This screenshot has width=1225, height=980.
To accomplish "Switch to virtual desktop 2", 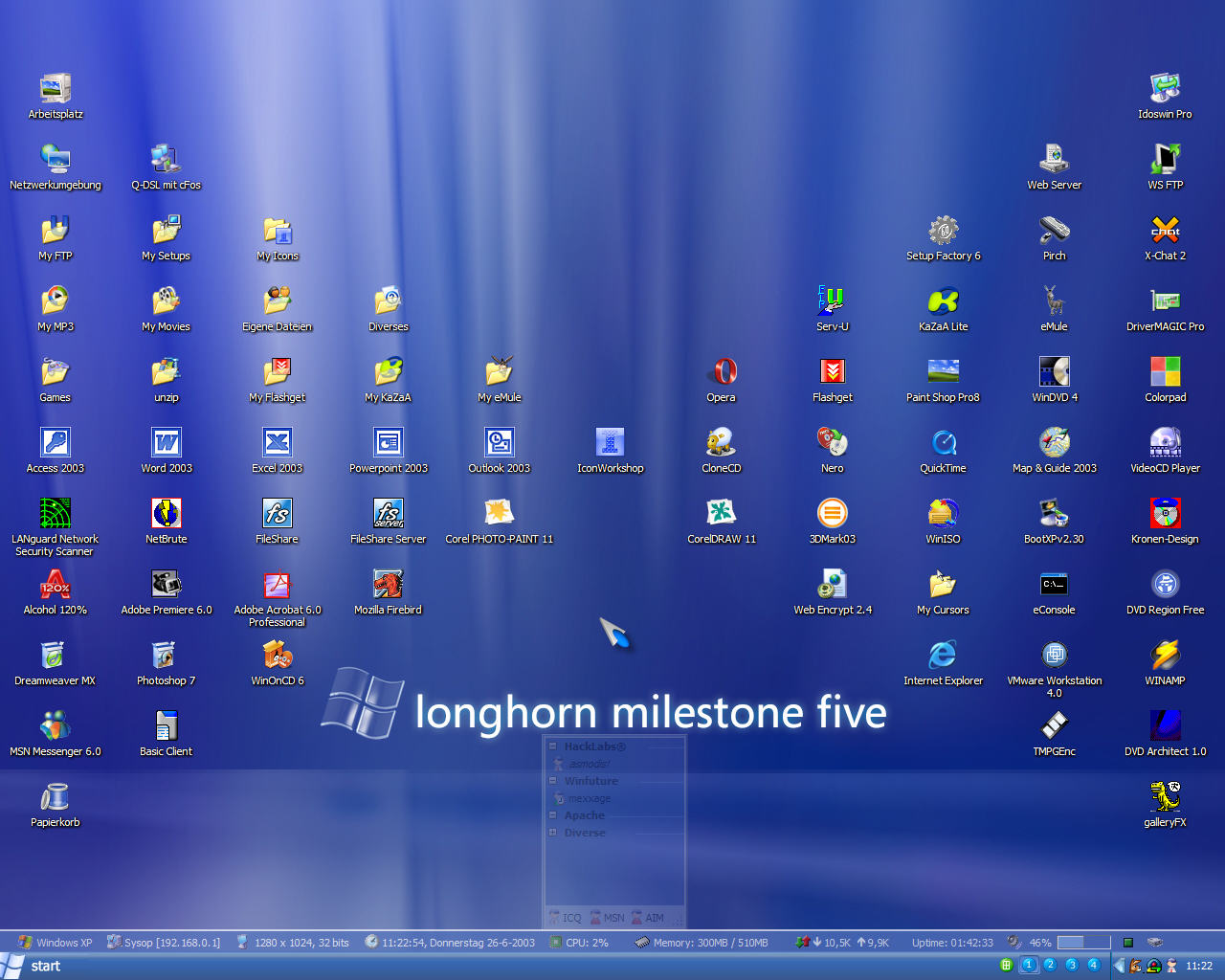I will pyautogui.click(x=1050, y=965).
